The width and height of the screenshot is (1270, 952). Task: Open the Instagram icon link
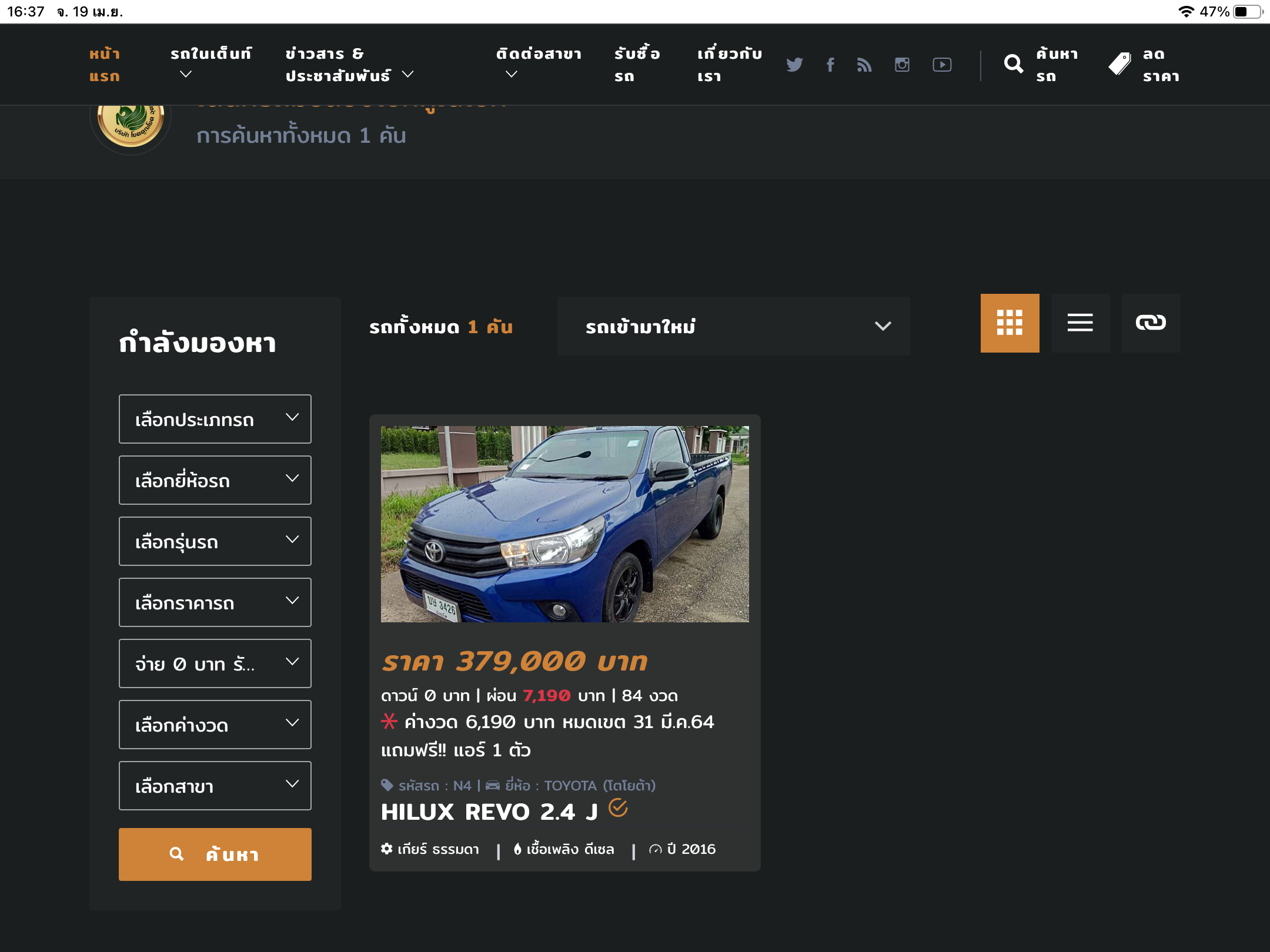click(902, 65)
